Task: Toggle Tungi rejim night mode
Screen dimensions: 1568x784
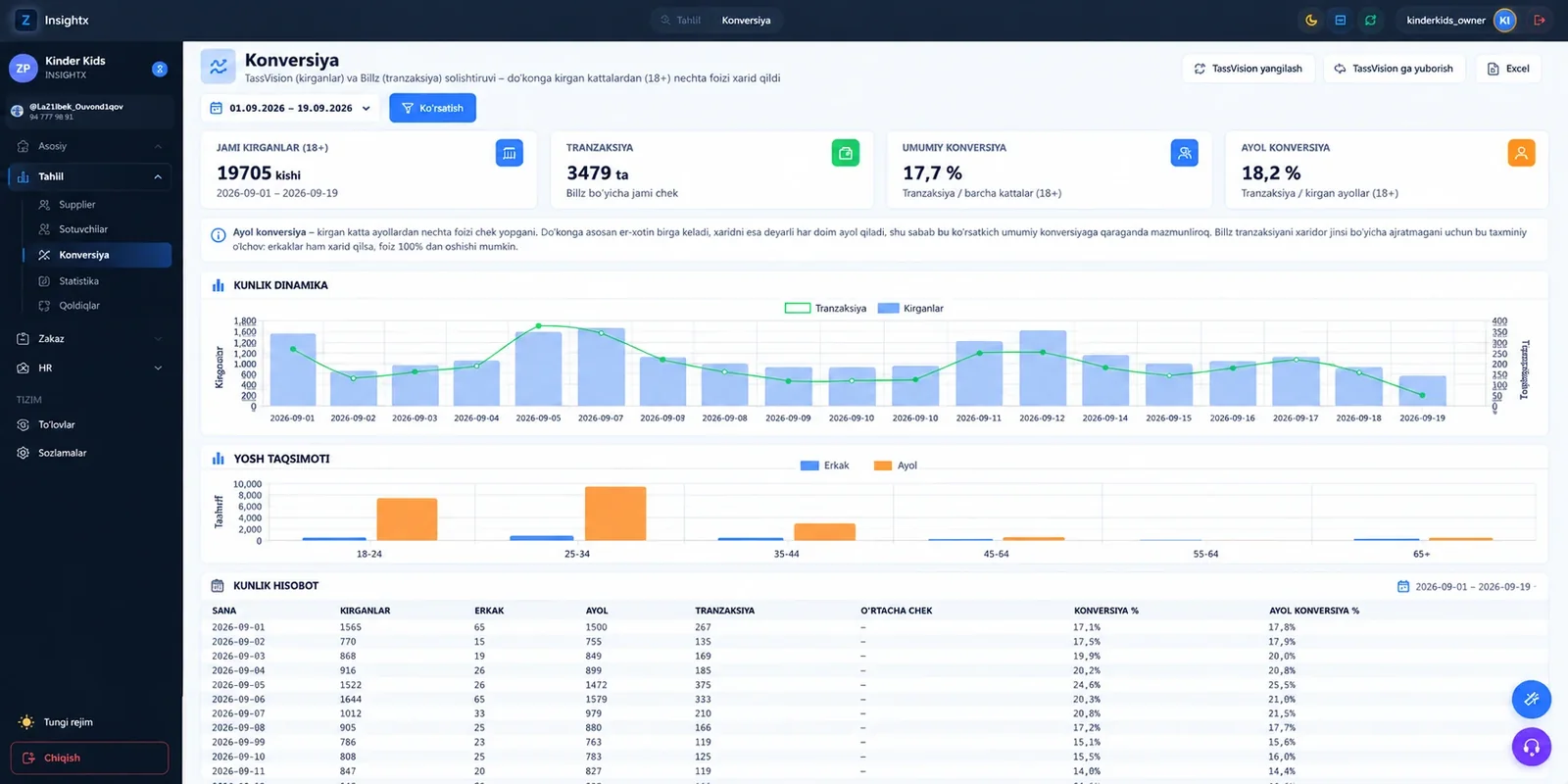Action: point(57,722)
